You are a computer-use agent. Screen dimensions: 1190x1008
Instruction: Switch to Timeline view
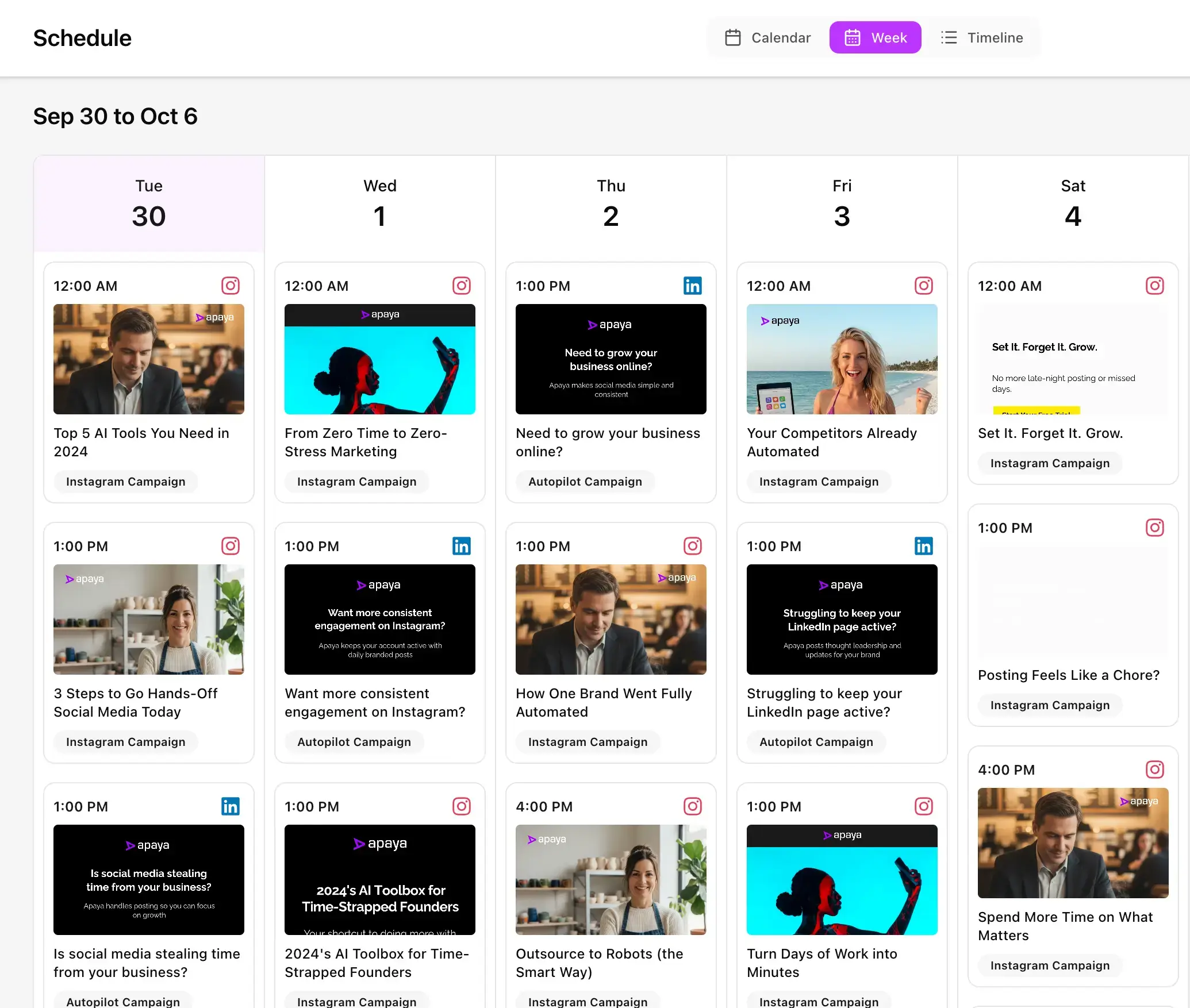tap(984, 37)
